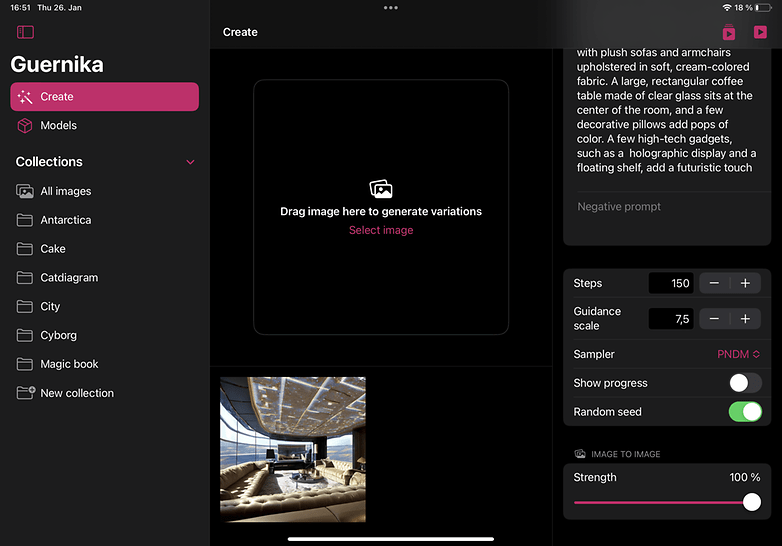Open the Create section in sidebar
The height and width of the screenshot is (546, 782).
click(x=104, y=97)
